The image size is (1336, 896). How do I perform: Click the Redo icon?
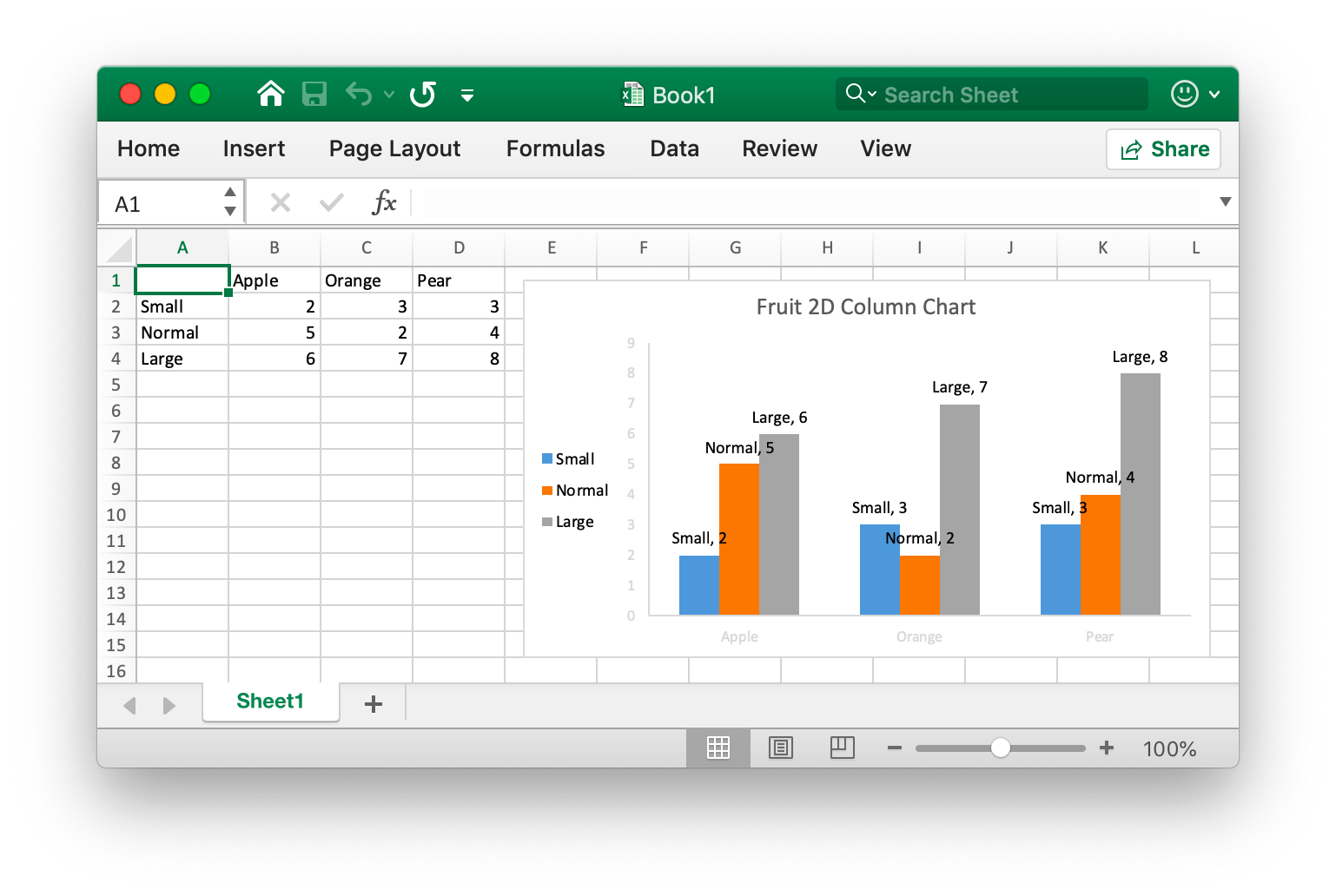tap(422, 94)
